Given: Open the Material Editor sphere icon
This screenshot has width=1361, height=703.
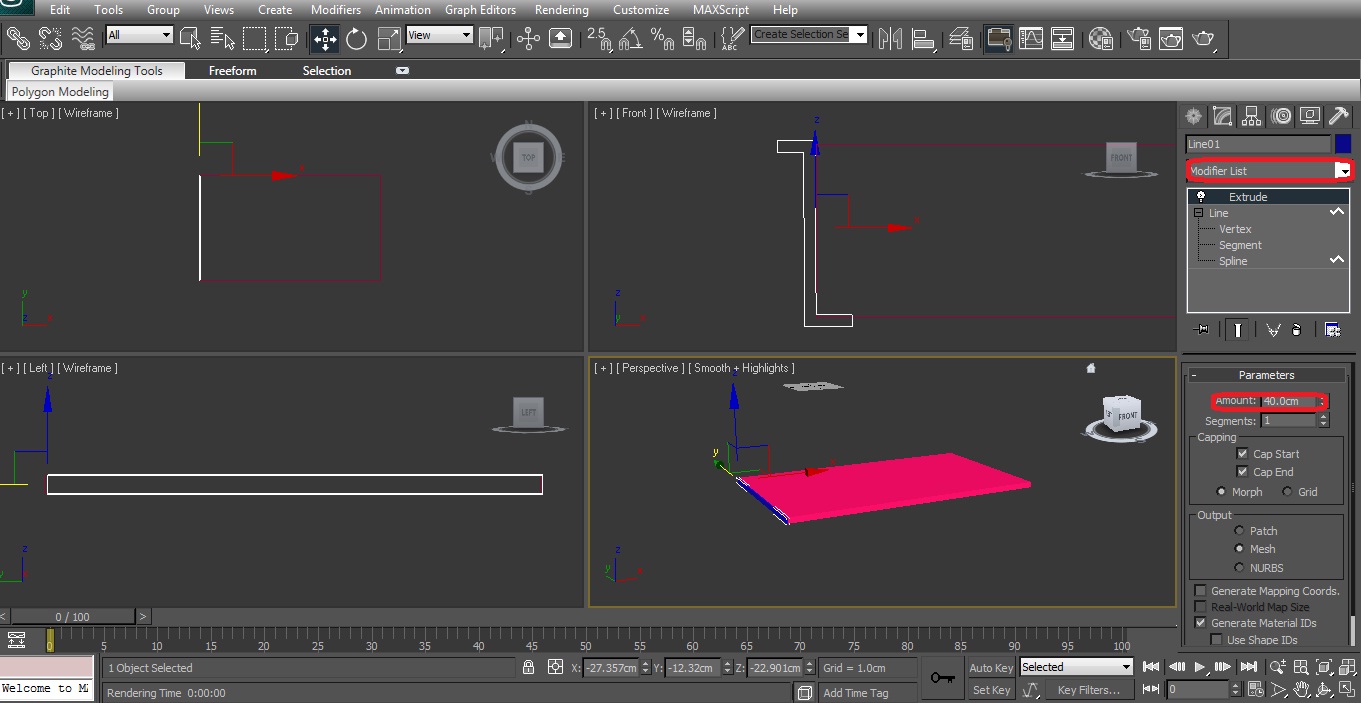Looking at the screenshot, I should 1101,39.
